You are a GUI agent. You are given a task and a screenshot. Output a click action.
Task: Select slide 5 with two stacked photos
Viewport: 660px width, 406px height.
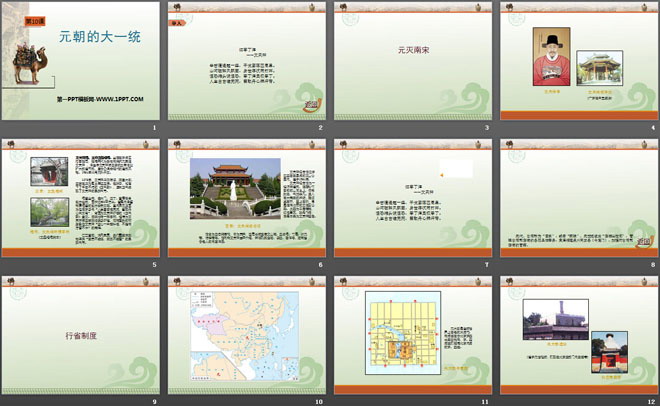(x=81, y=198)
